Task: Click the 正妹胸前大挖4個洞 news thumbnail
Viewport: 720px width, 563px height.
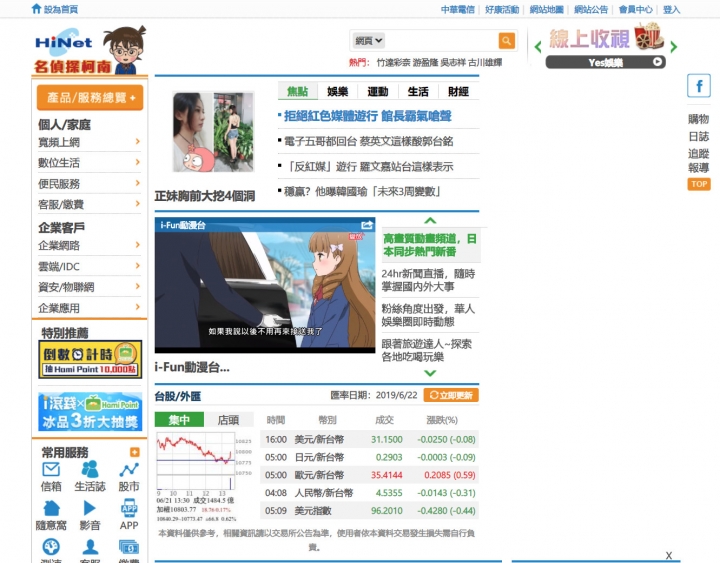Action: click(x=213, y=132)
